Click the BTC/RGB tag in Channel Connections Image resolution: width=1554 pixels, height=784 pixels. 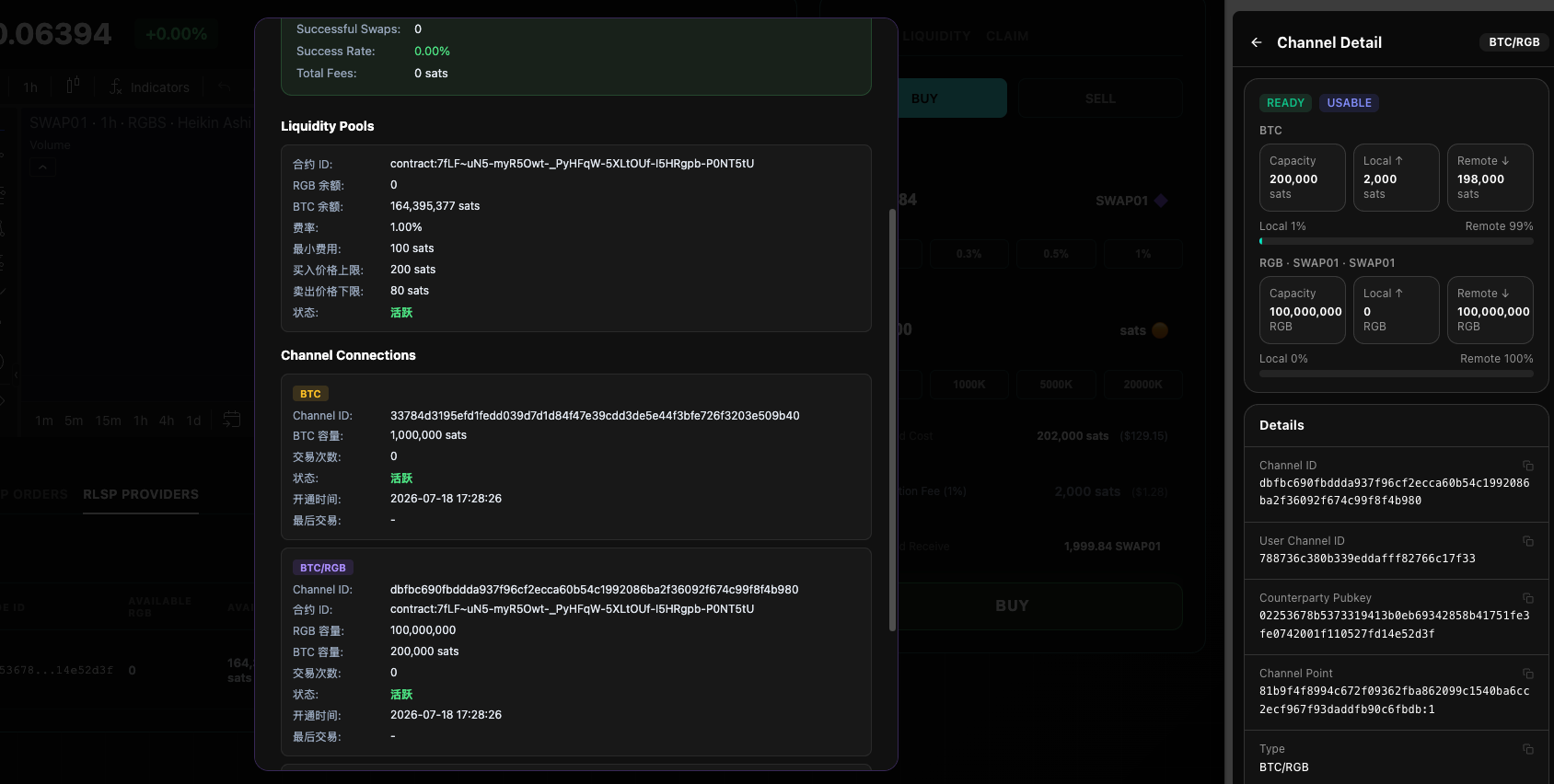pos(323,568)
